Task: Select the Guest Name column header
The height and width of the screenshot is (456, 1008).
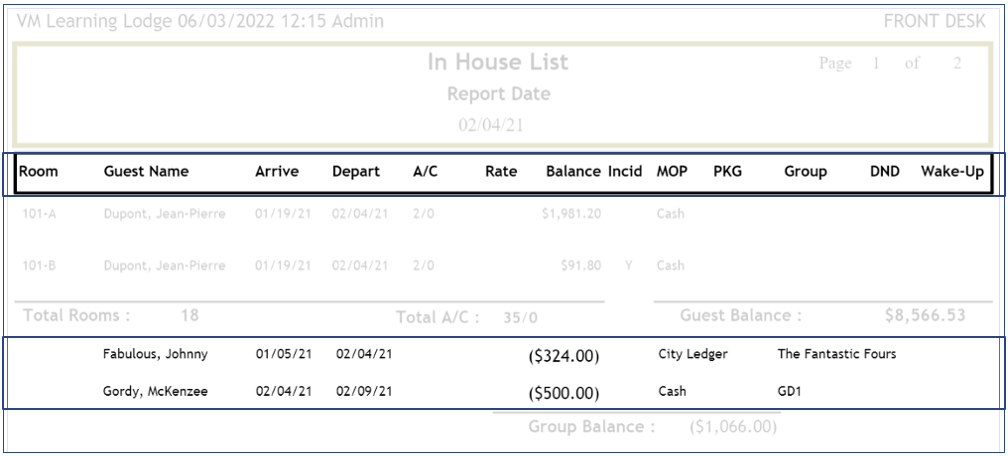Action: pyautogui.click(x=145, y=172)
